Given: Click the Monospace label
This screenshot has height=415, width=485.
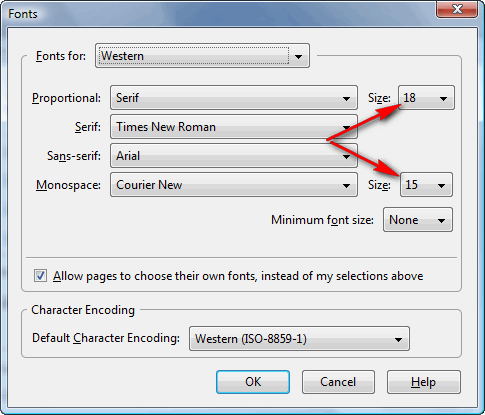Looking at the screenshot, I should pyautogui.click(x=68, y=185).
